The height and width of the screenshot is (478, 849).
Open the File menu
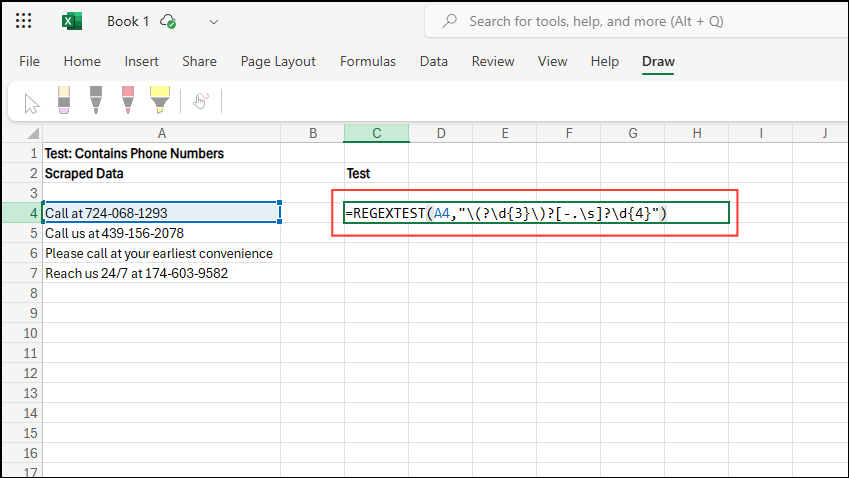30,61
